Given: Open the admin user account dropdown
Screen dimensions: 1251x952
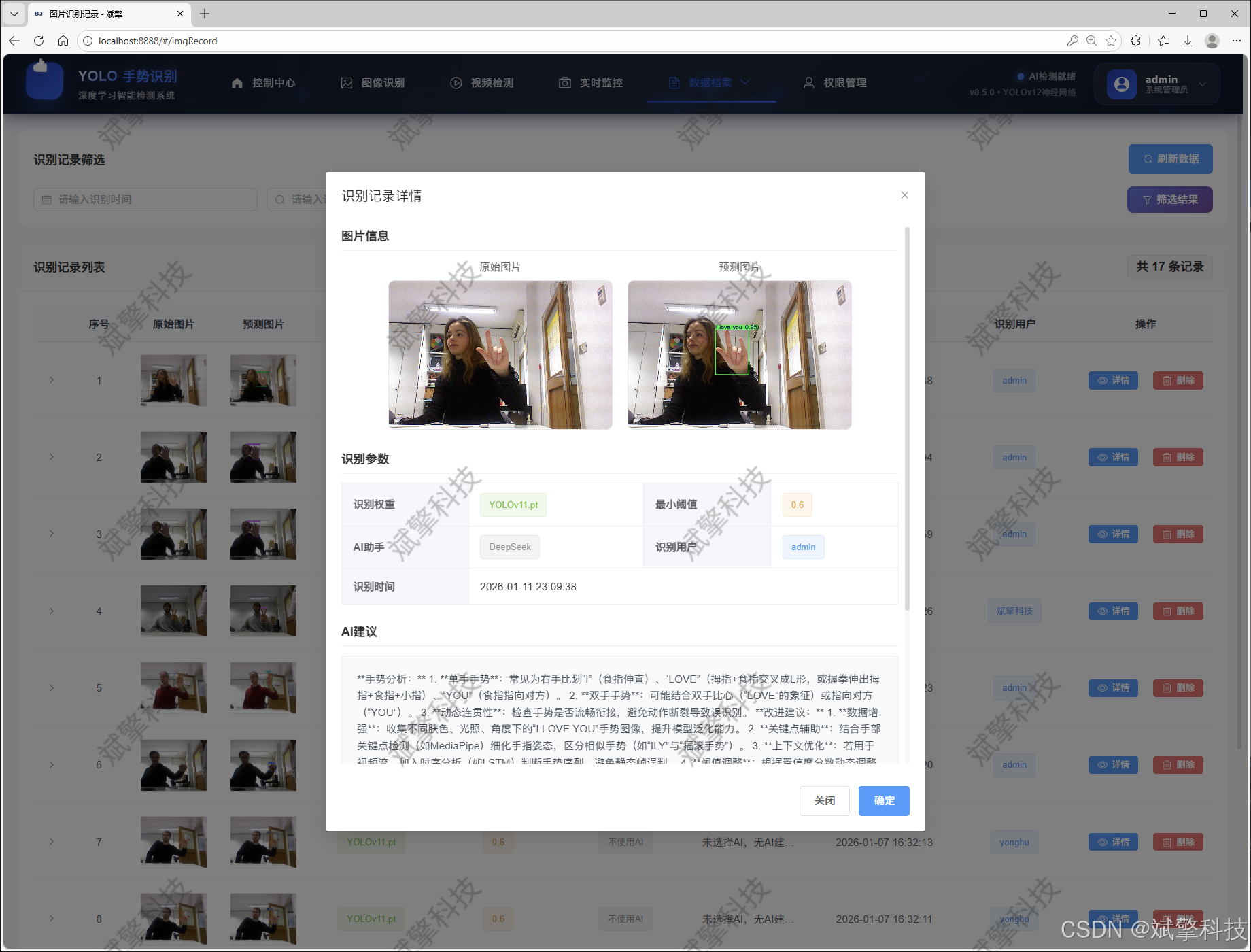Looking at the screenshot, I should (1156, 84).
